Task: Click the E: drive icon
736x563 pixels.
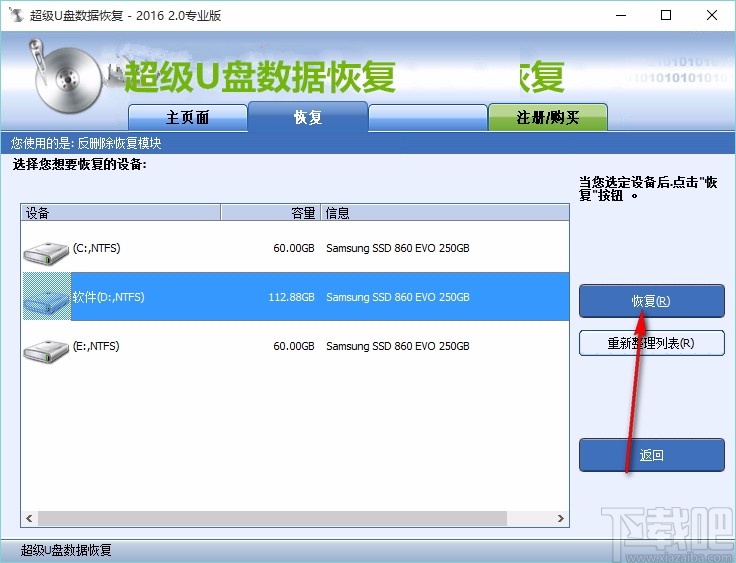Action: coord(46,351)
